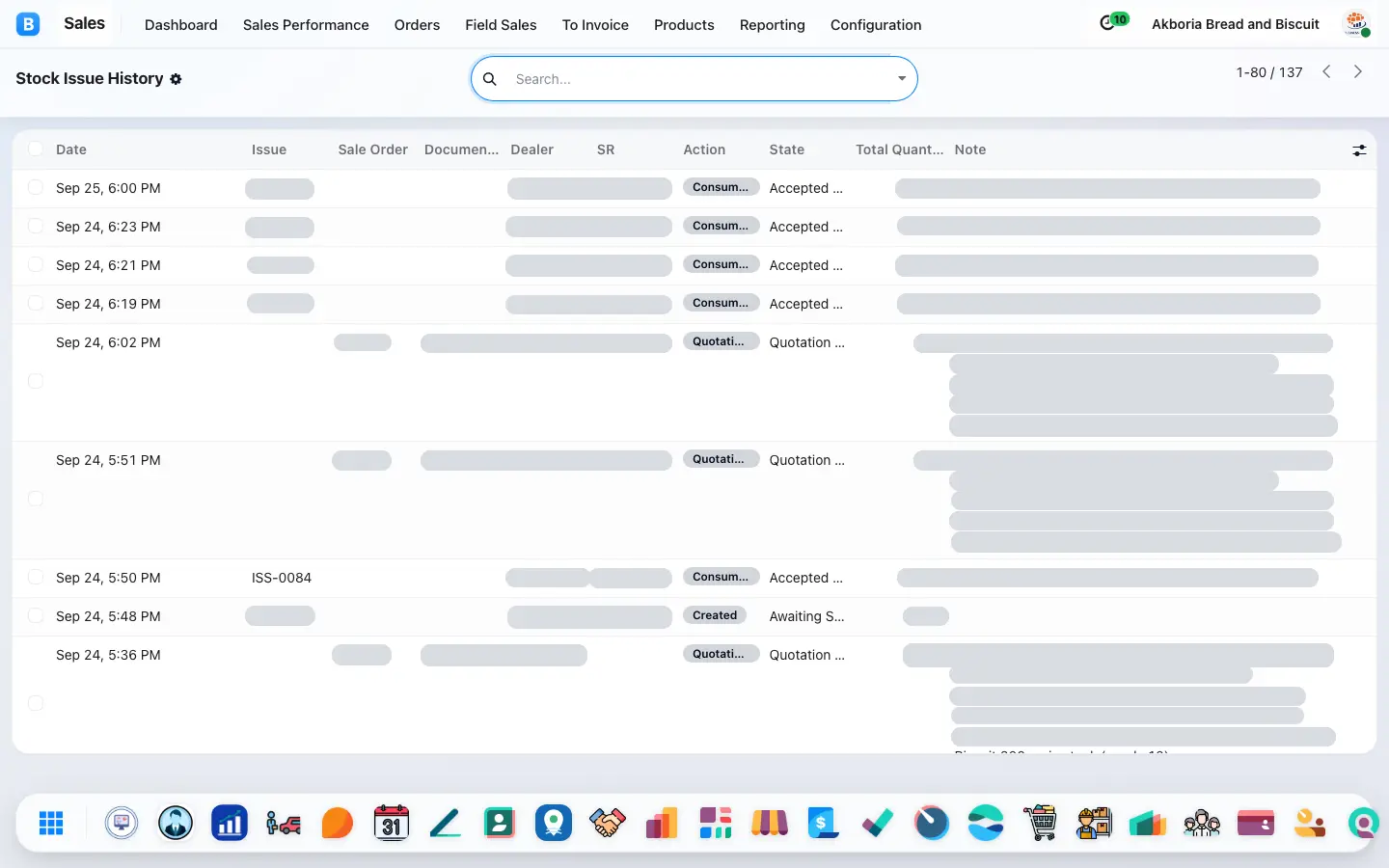The height and width of the screenshot is (868, 1389).
Task: Go to next page of records
Action: [x=1358, y=71]
